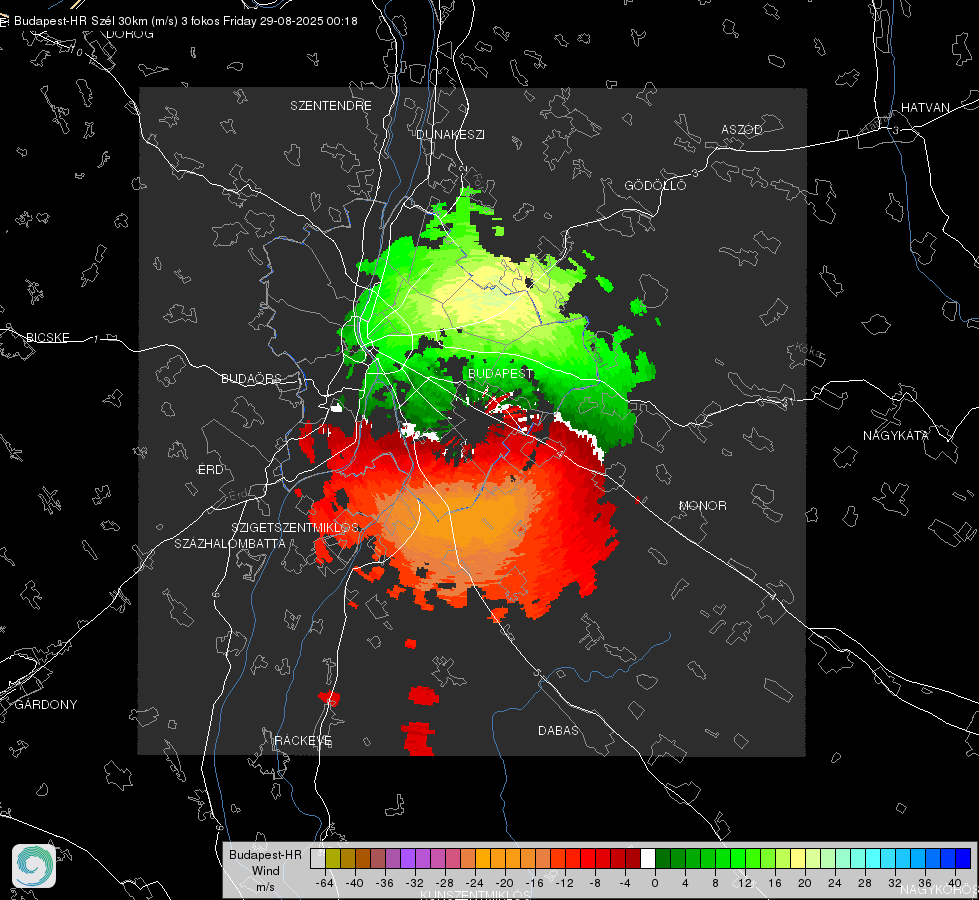Click the -40 legend scale value
This screenshot has width=979, height=900.
tap(355, 884)
